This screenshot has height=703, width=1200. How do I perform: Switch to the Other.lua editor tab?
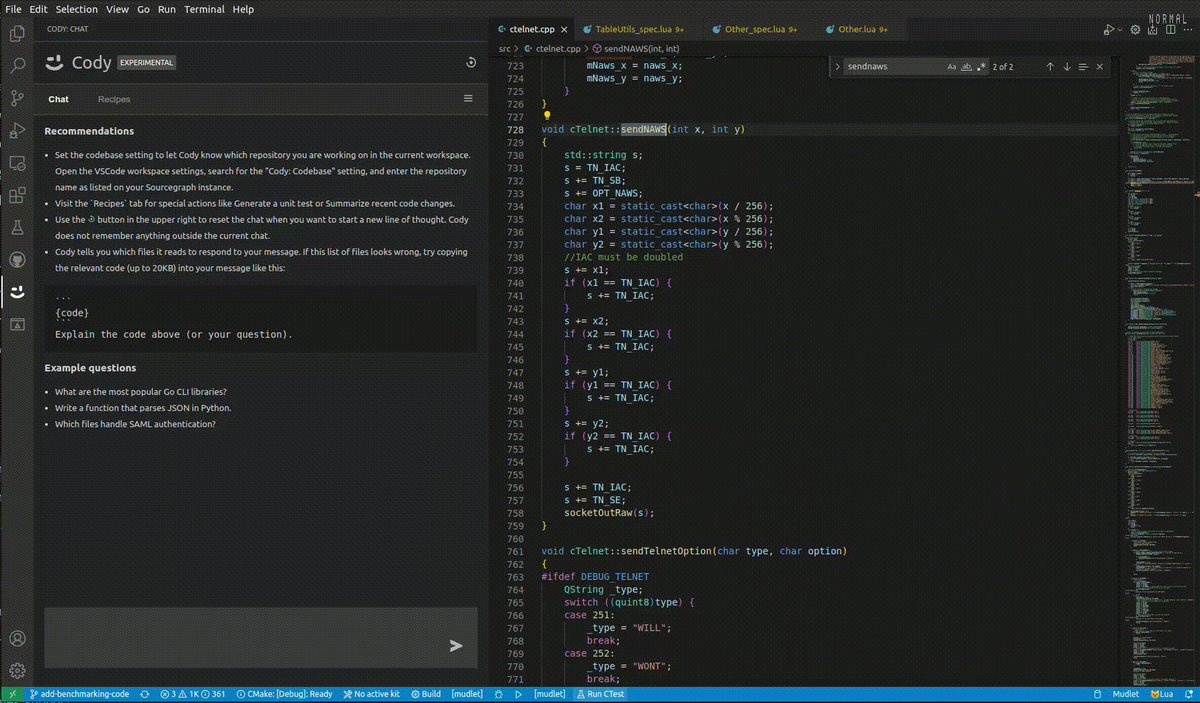(860, 30)
